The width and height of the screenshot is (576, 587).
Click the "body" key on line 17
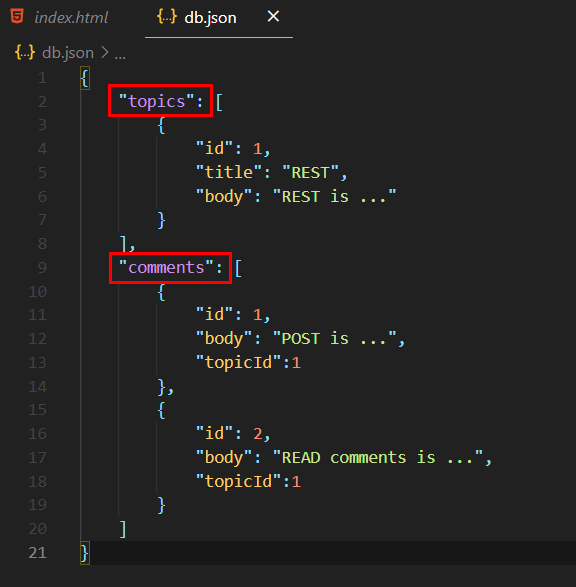(224, 457)
